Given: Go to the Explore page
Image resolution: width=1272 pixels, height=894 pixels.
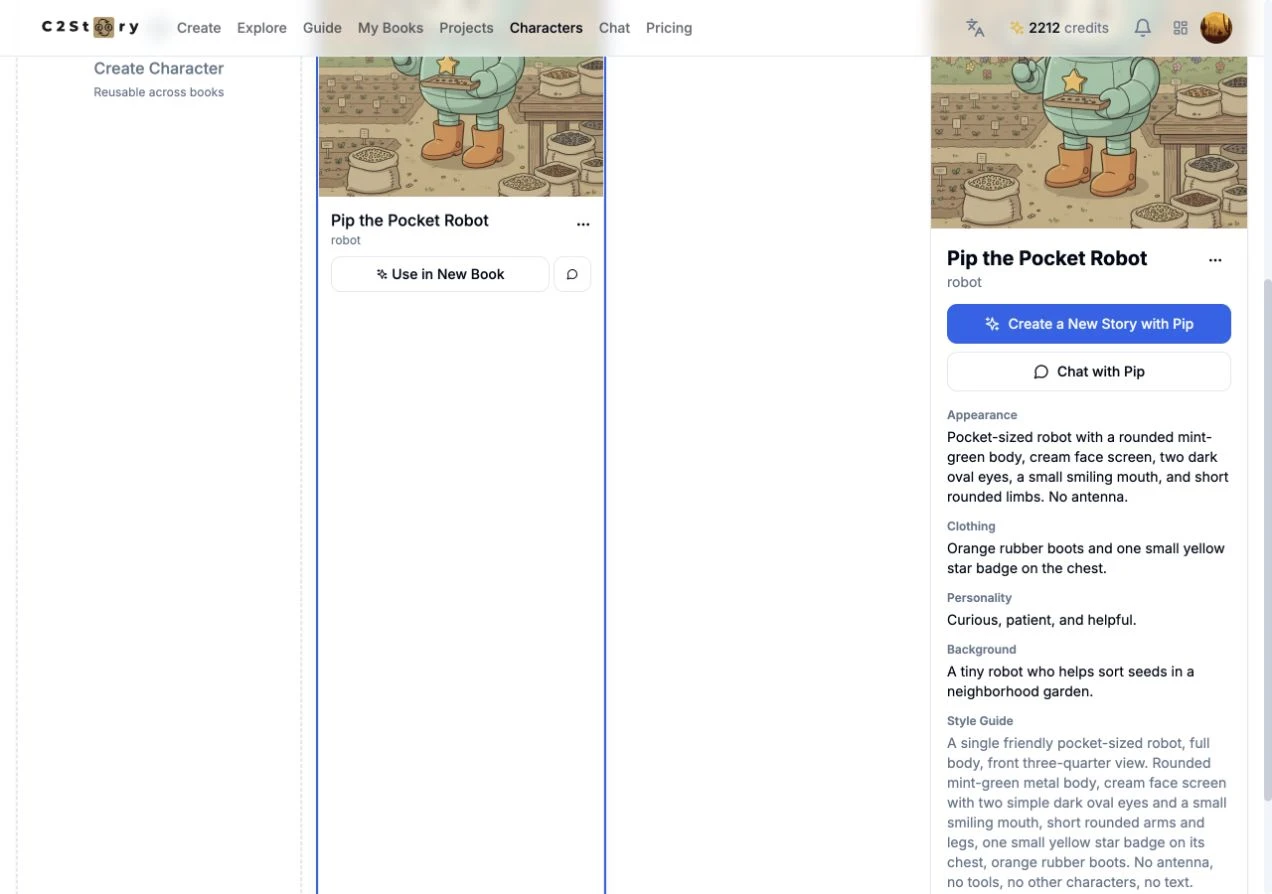Looking at the screenshot, I should pos(262,28).
